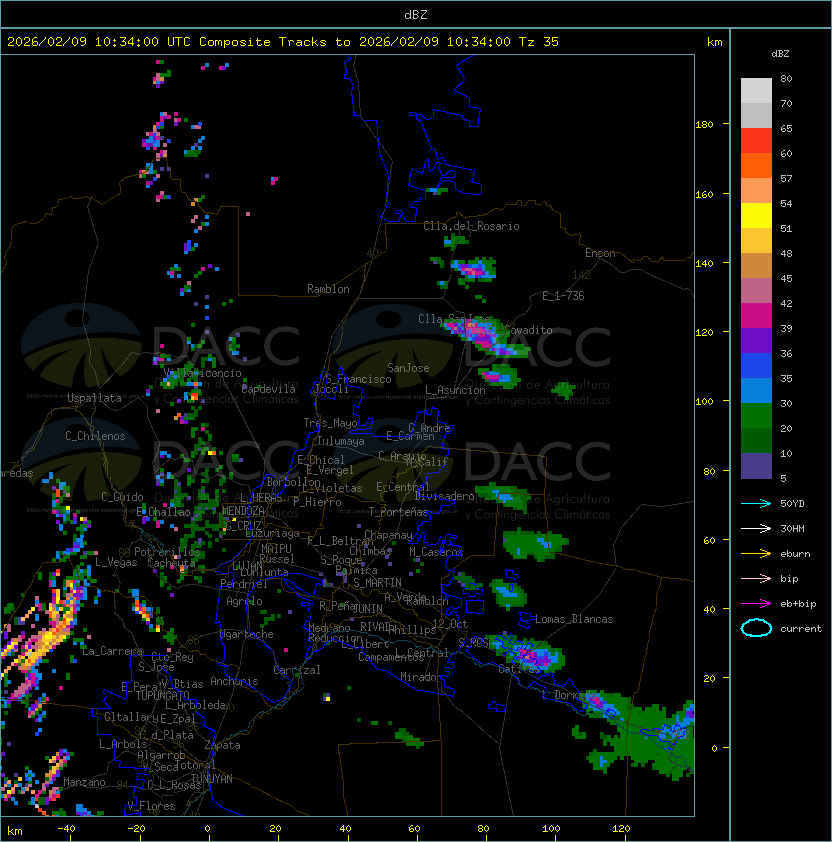Click the 'Lomas_Blancas' map label
This screenshot has height=842, width=832.
(574, 619)
